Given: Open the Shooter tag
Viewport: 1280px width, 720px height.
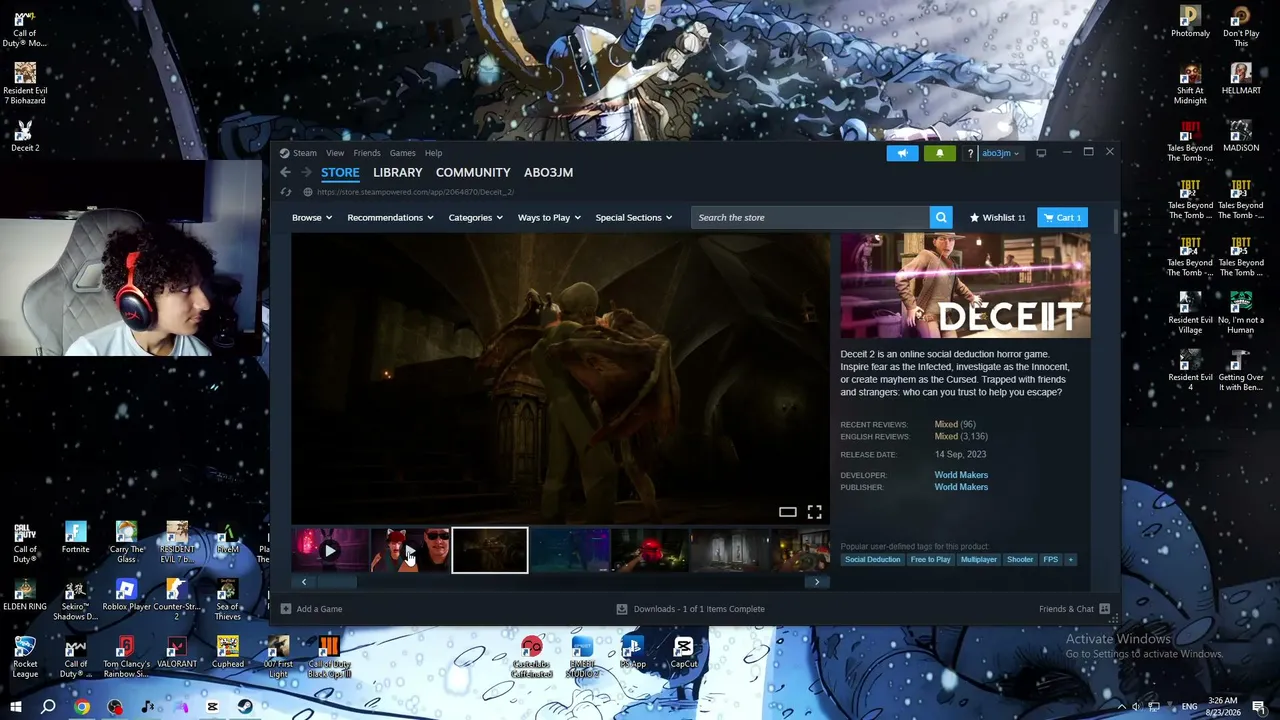Looking at the screenshot, I should pos(1020,559).
